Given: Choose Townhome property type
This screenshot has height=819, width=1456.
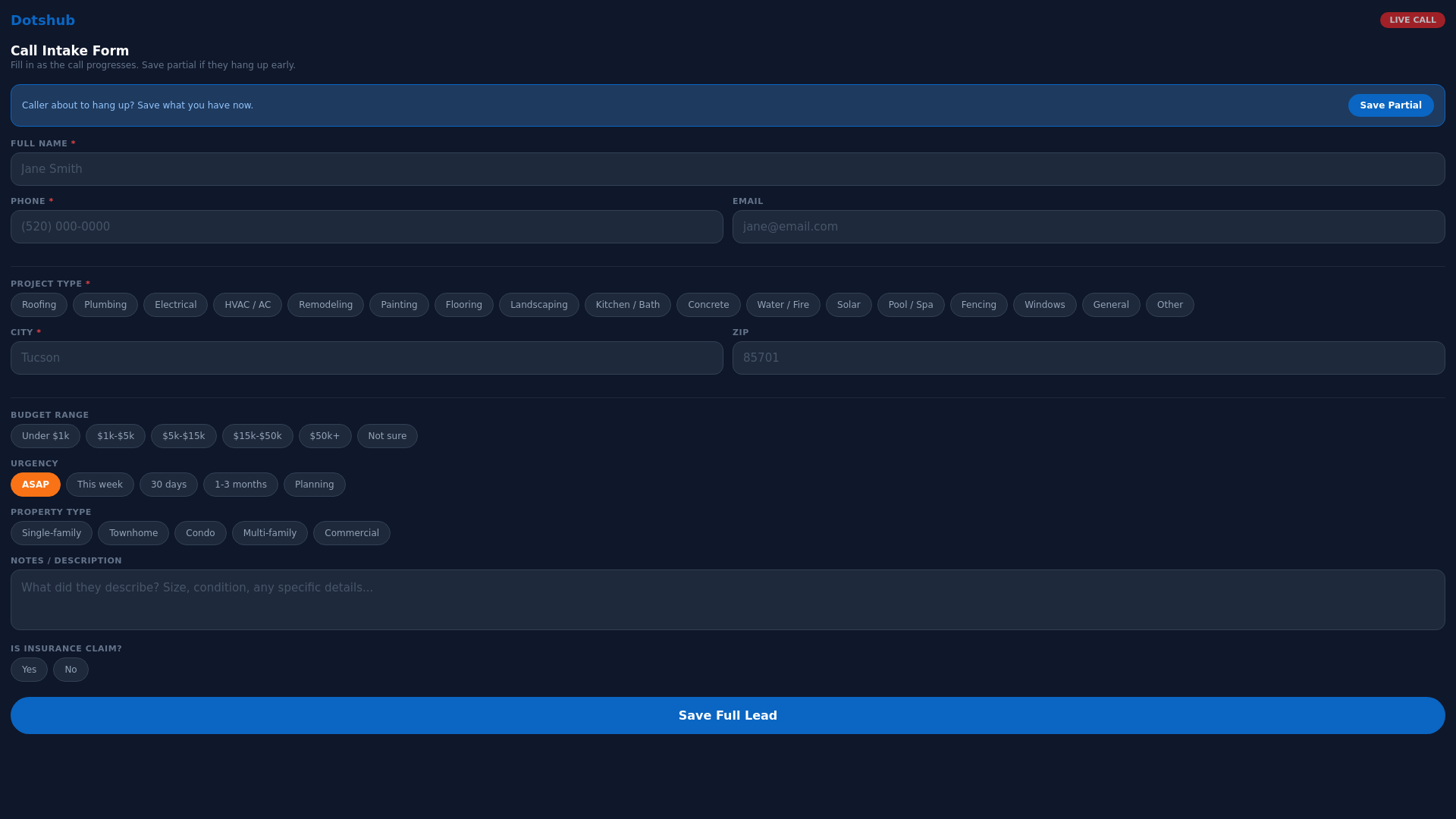Looking at the screenshot, I should tap(133, 533).
